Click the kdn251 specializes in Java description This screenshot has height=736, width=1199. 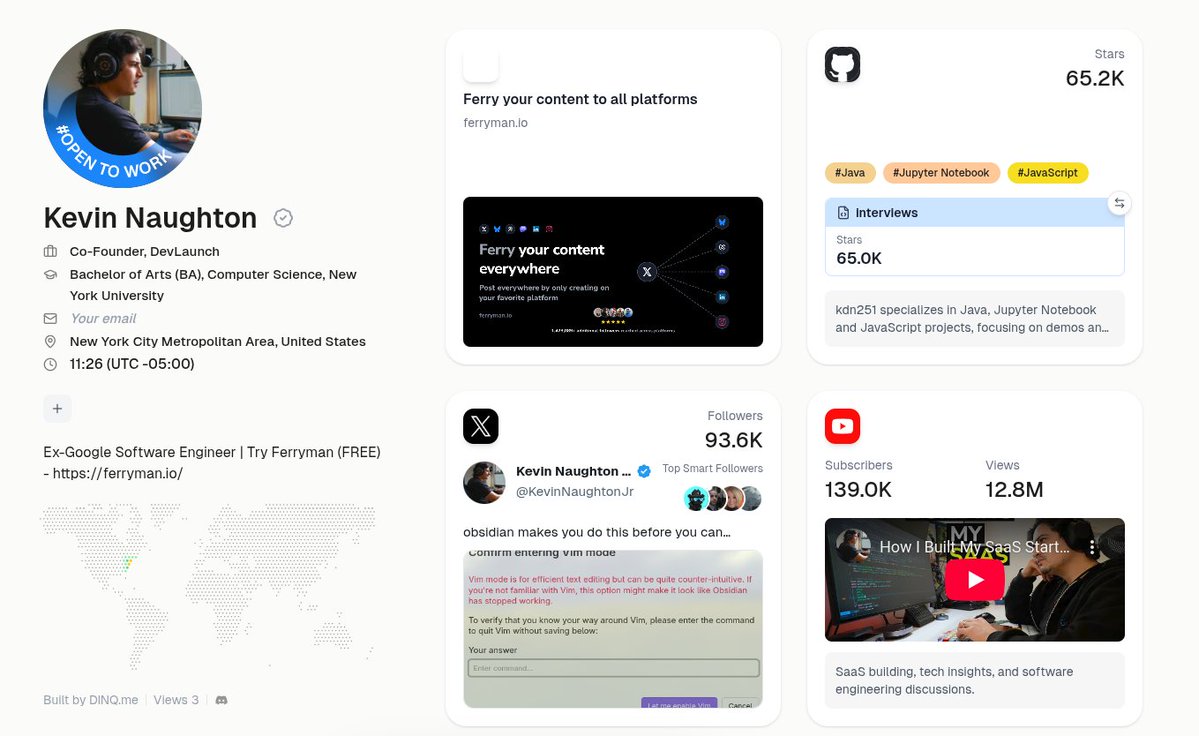974,319
